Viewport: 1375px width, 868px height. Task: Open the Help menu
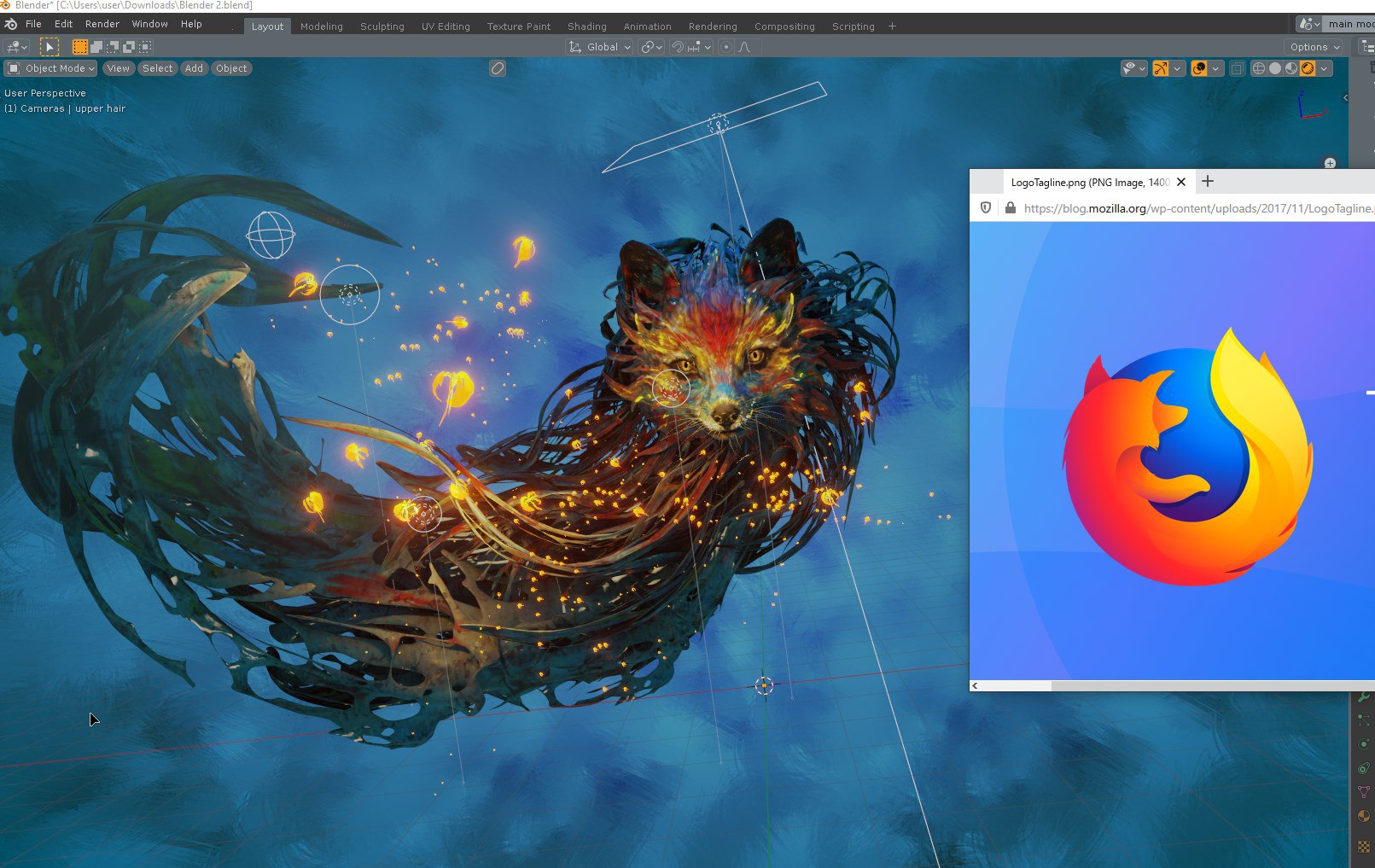tap(191, 24)
